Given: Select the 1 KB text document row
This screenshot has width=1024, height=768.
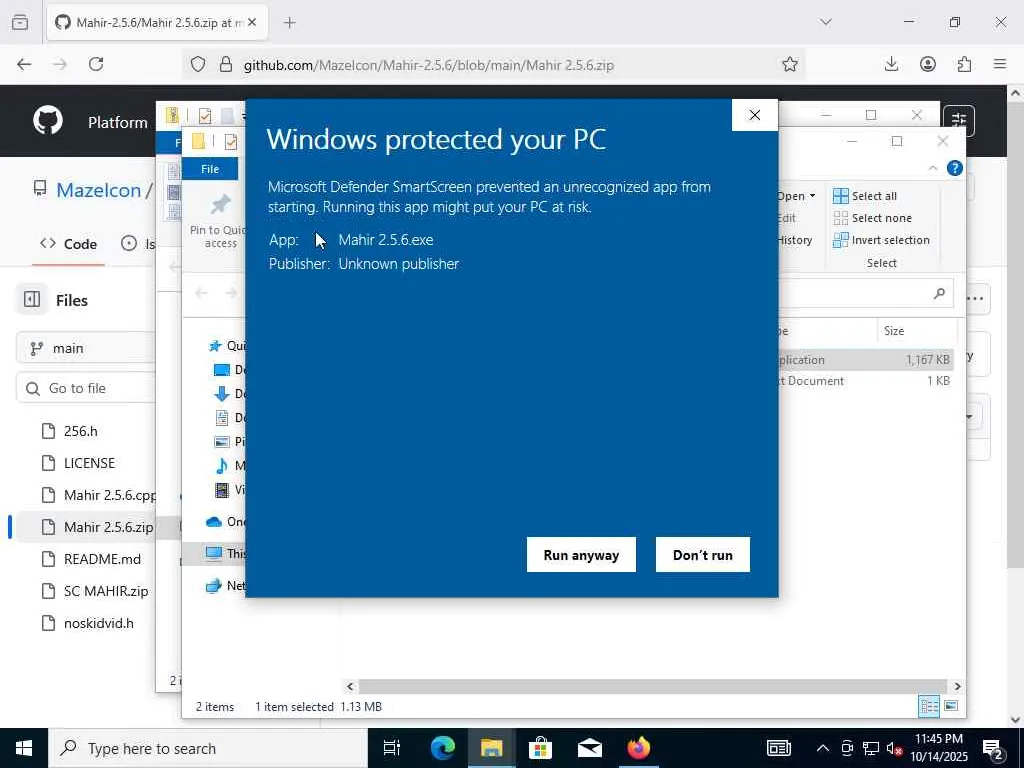Looking at the screenshot, I should click(x=865, y=381).
